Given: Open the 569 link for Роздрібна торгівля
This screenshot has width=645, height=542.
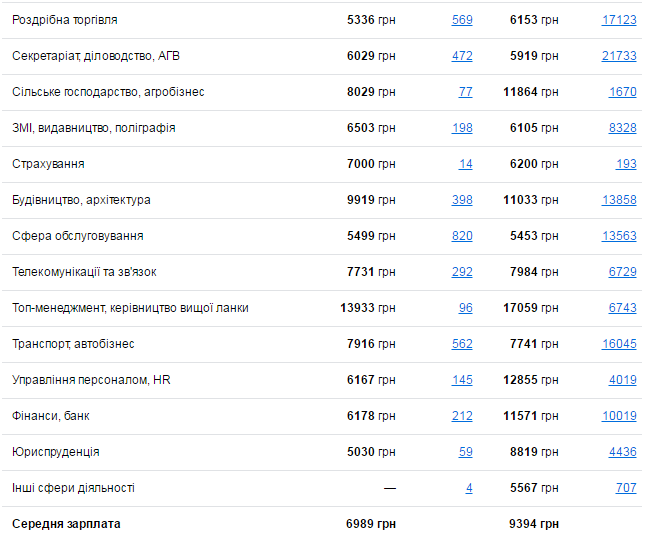Looking at the screenshot, I should coord(461,20).
